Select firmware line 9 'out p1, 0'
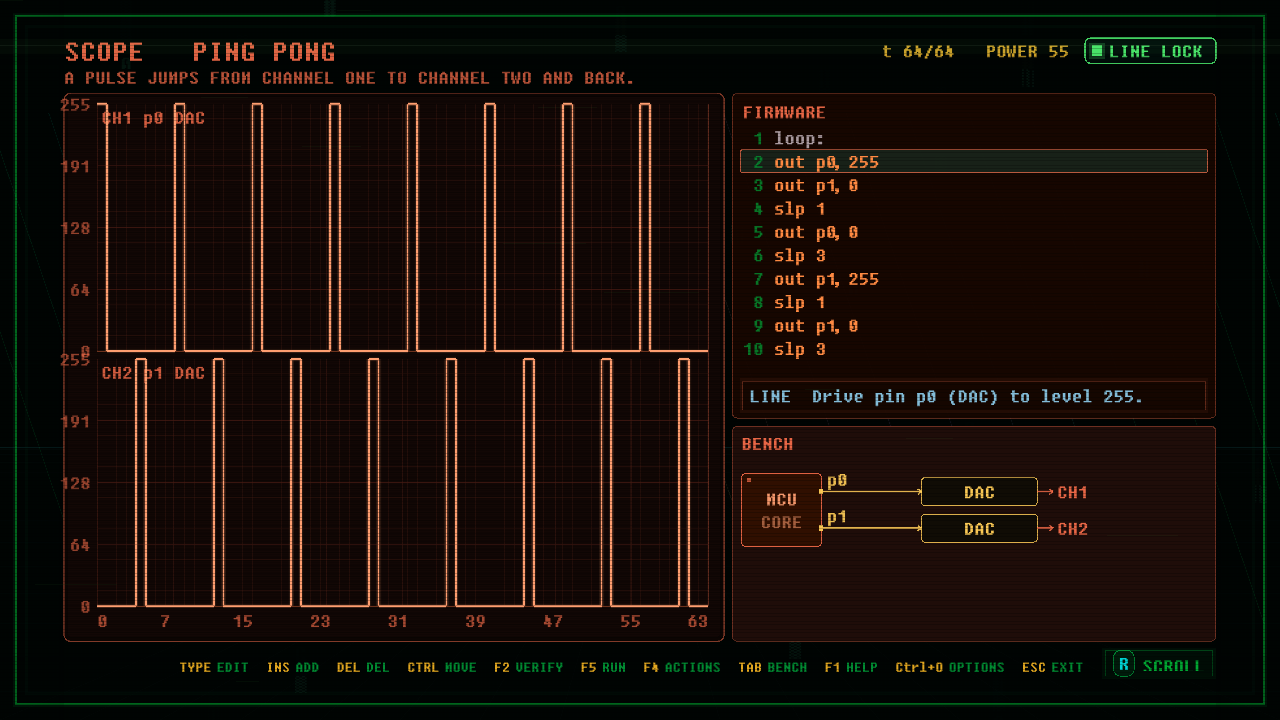Viewport: 1280px width, 720px height. tap(974, 326)
